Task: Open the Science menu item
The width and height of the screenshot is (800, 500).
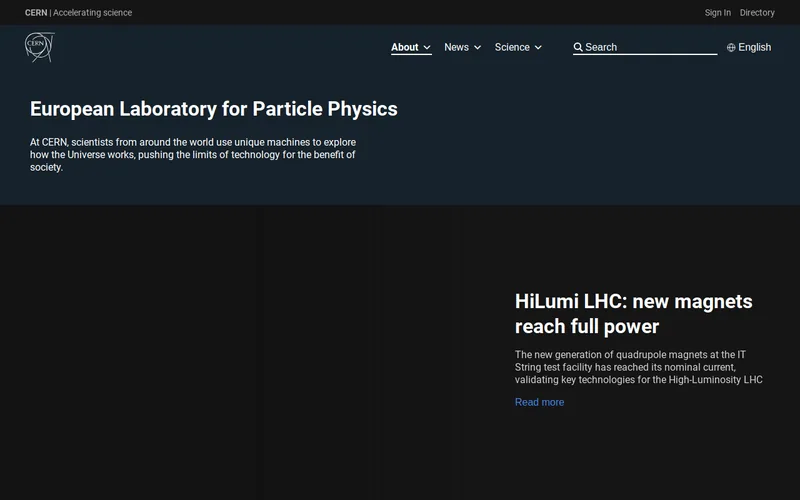Action: point(512,47)
